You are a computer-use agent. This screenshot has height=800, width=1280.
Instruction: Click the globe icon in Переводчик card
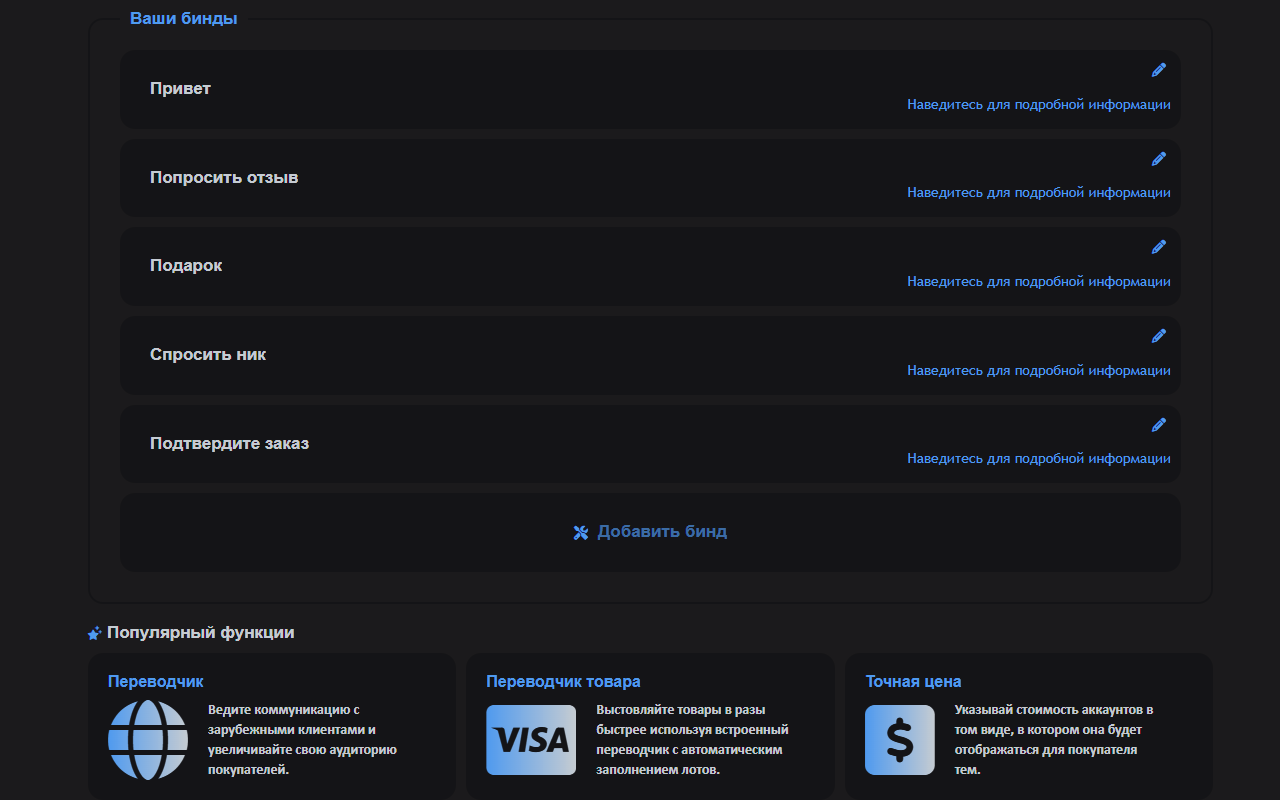click(x=148, y=740)
